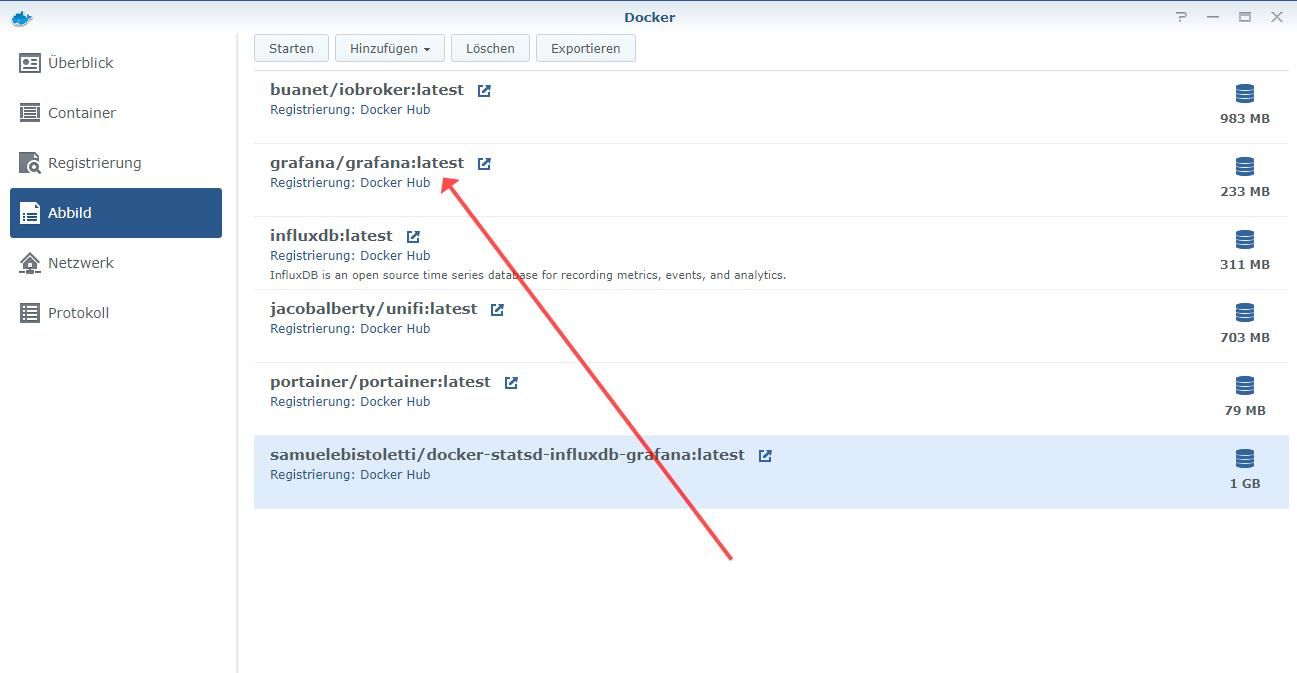
Task: Click the Exportieren button
Action: tap(586, 48)
